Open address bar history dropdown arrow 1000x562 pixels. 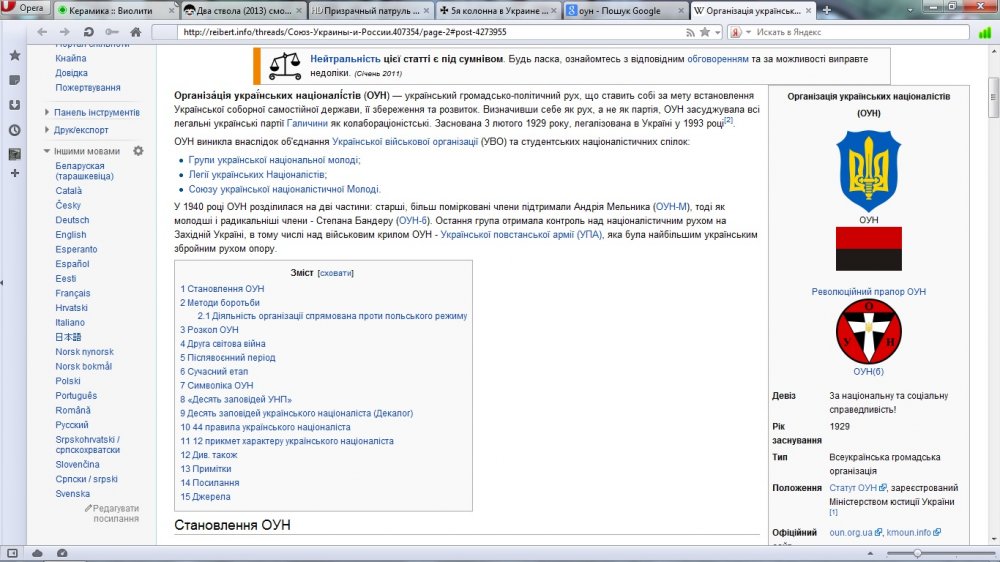(717, 32)
